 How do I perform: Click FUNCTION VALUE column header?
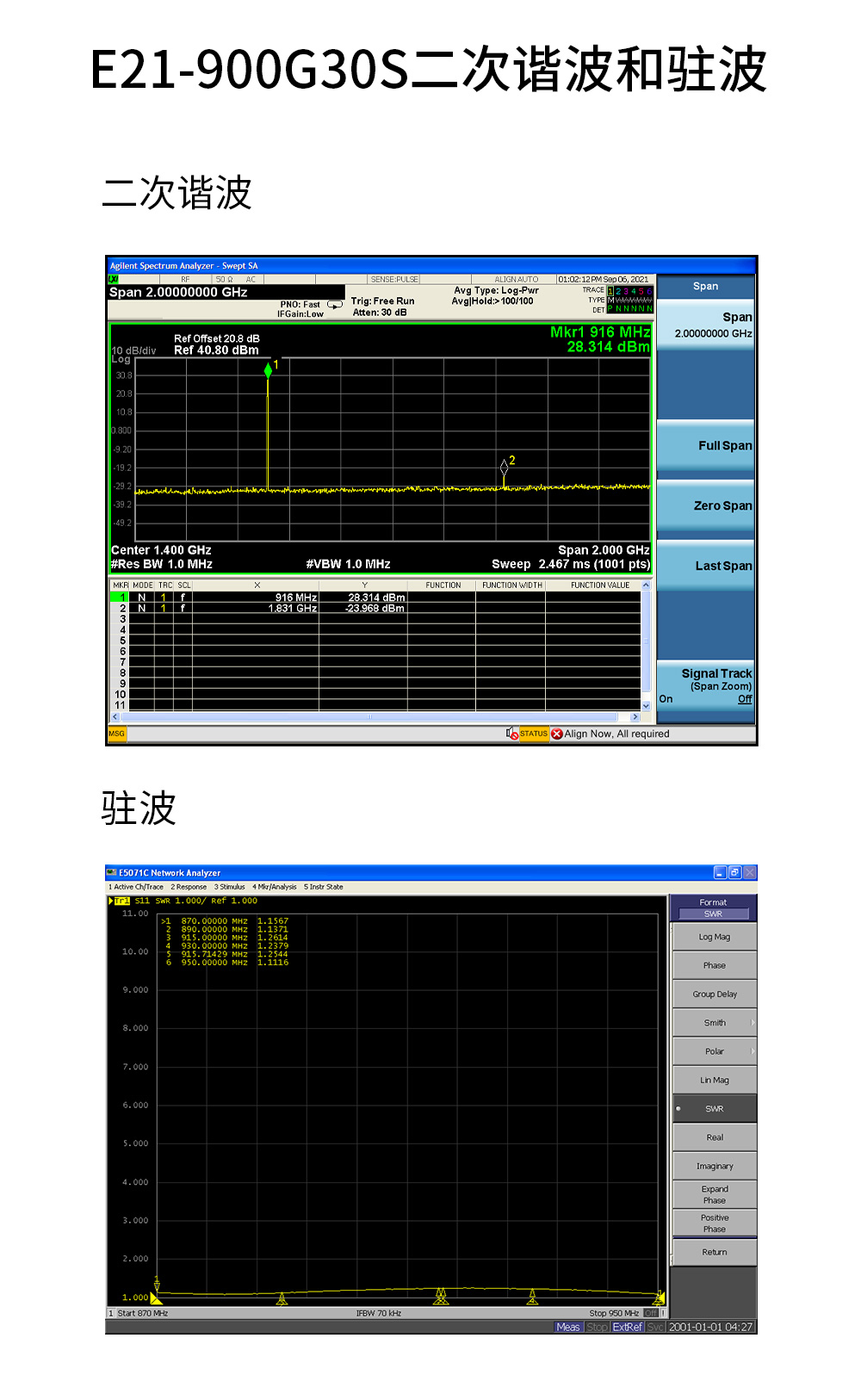pos(600,585)
